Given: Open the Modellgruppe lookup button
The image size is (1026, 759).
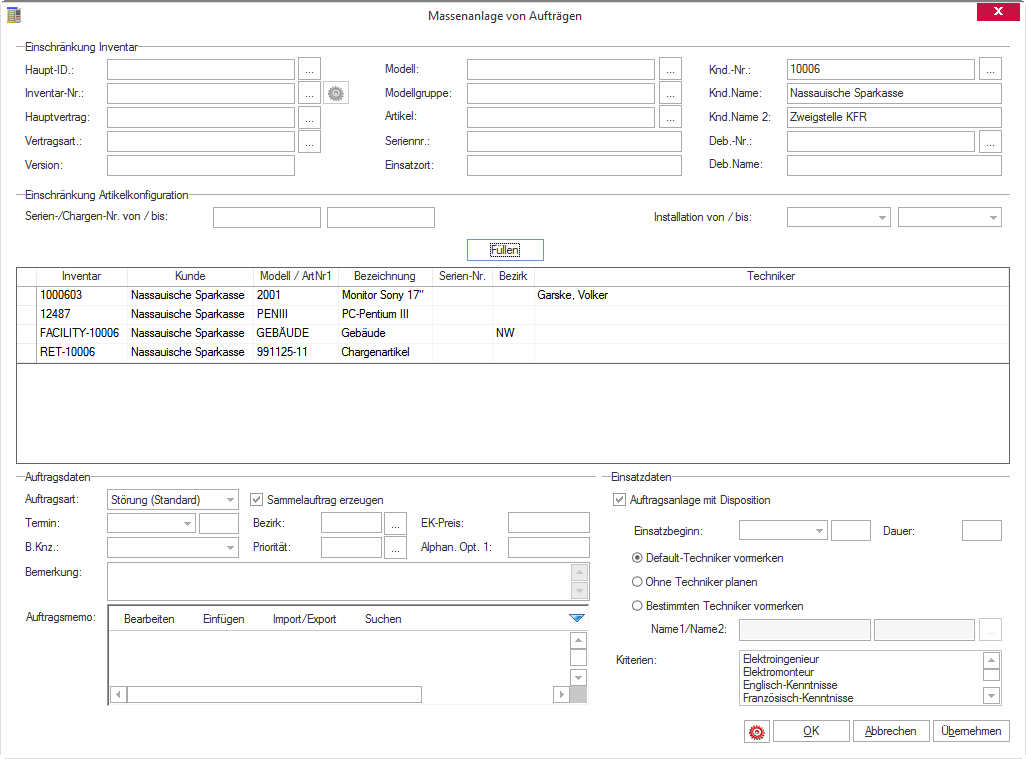Looking at the screenshot, I should [x=670, y=94].
